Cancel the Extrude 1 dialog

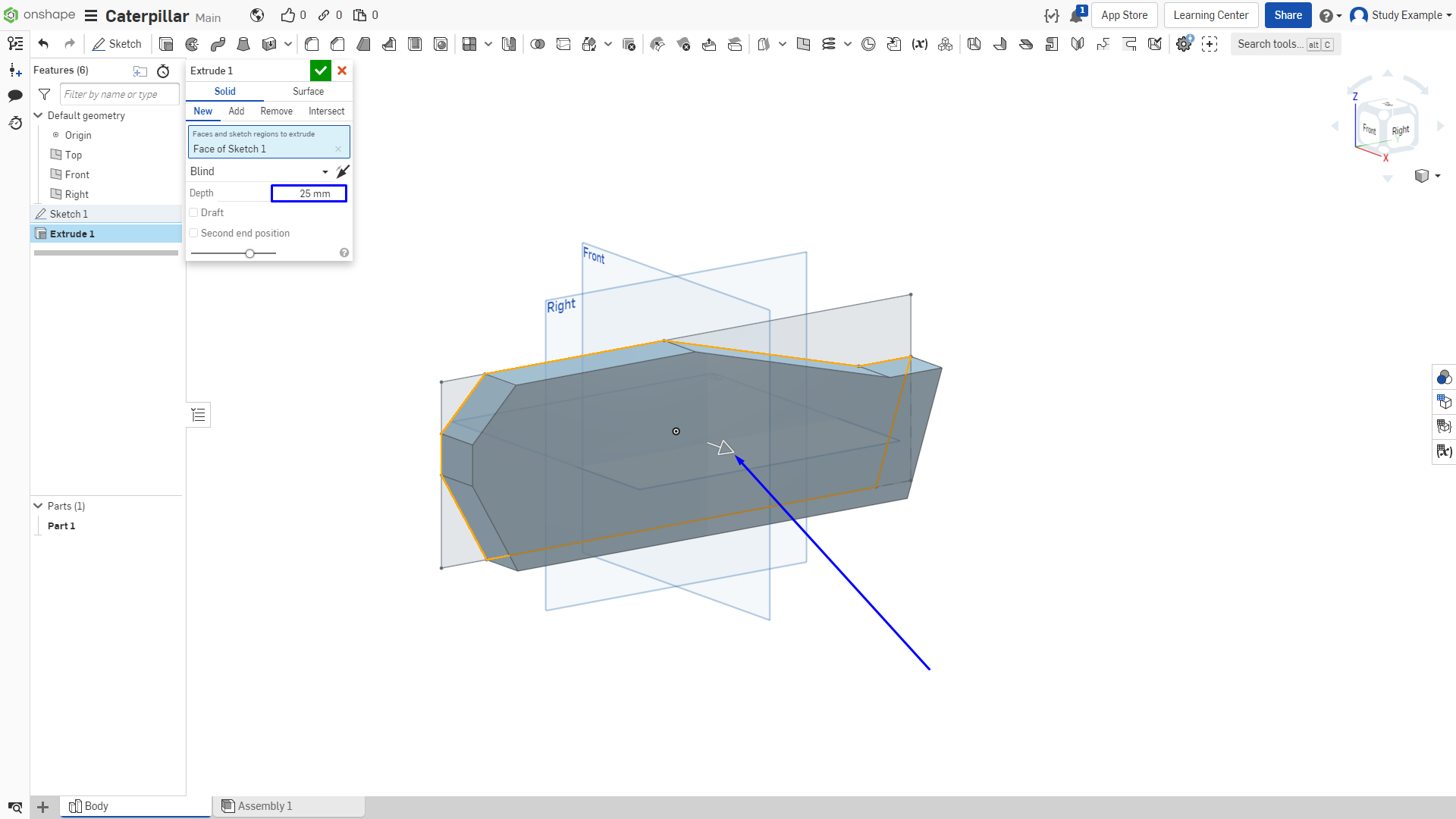pos(342,71)
